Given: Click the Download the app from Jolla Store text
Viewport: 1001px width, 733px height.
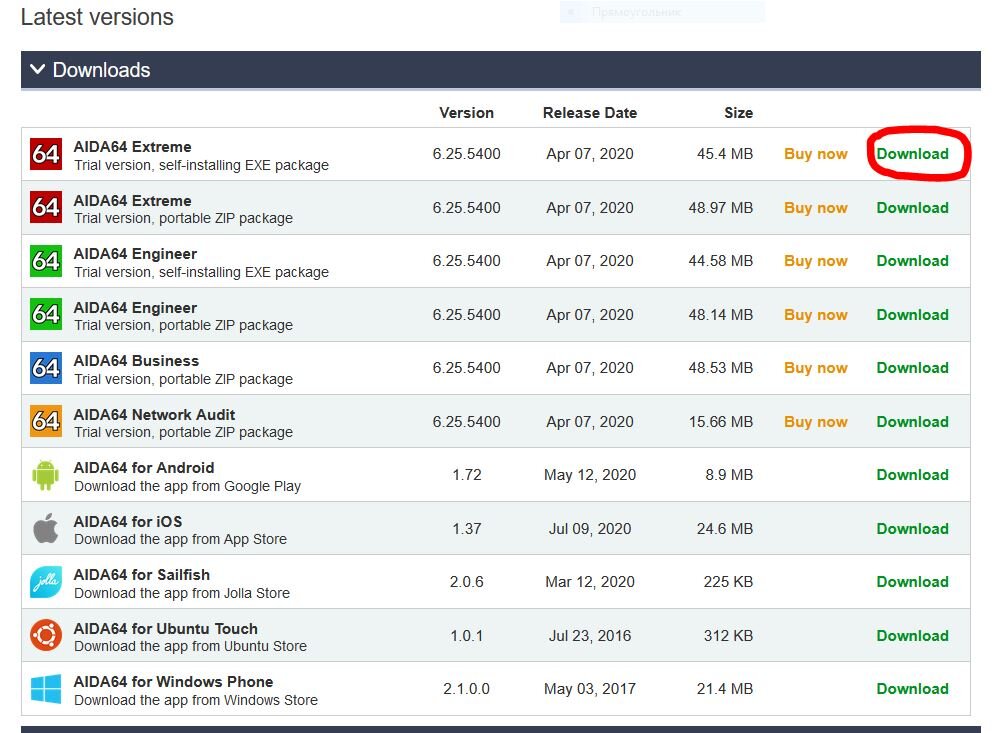Looking at the screenshot, I should click(x=182, y=593).
